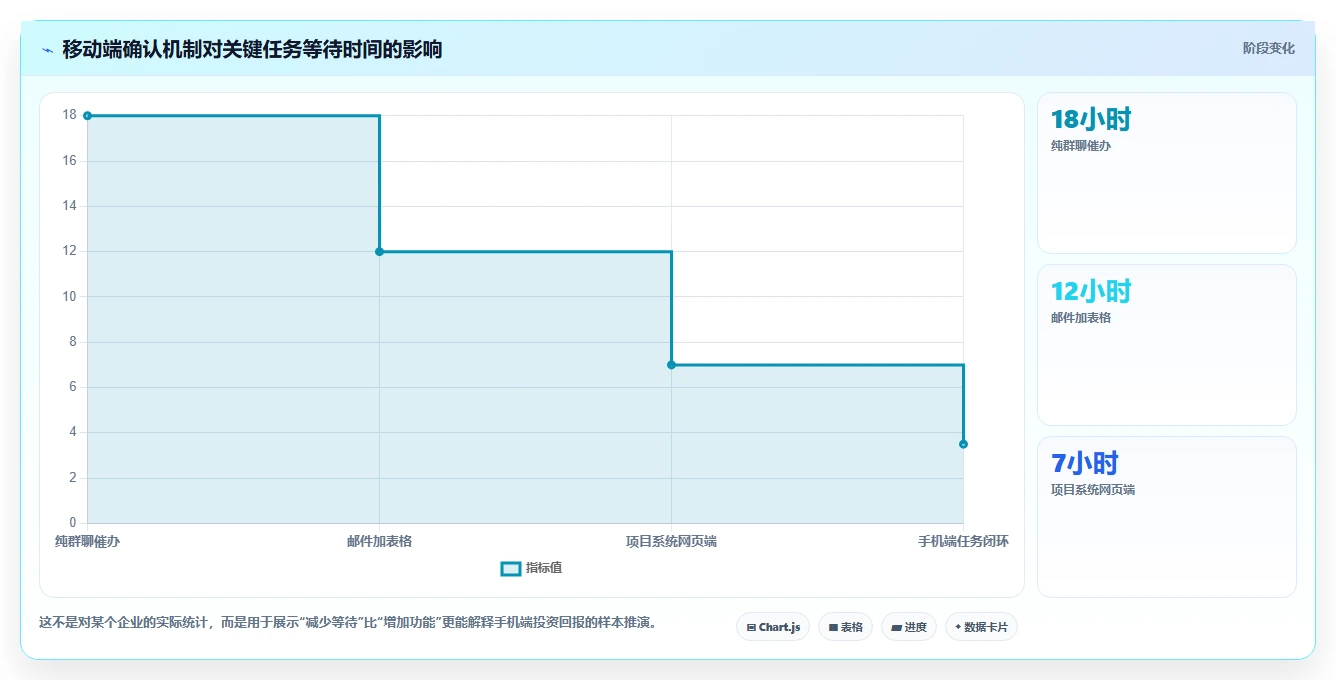Click the lightning icon beside the chart title
1336x680 pixels.
47,50
